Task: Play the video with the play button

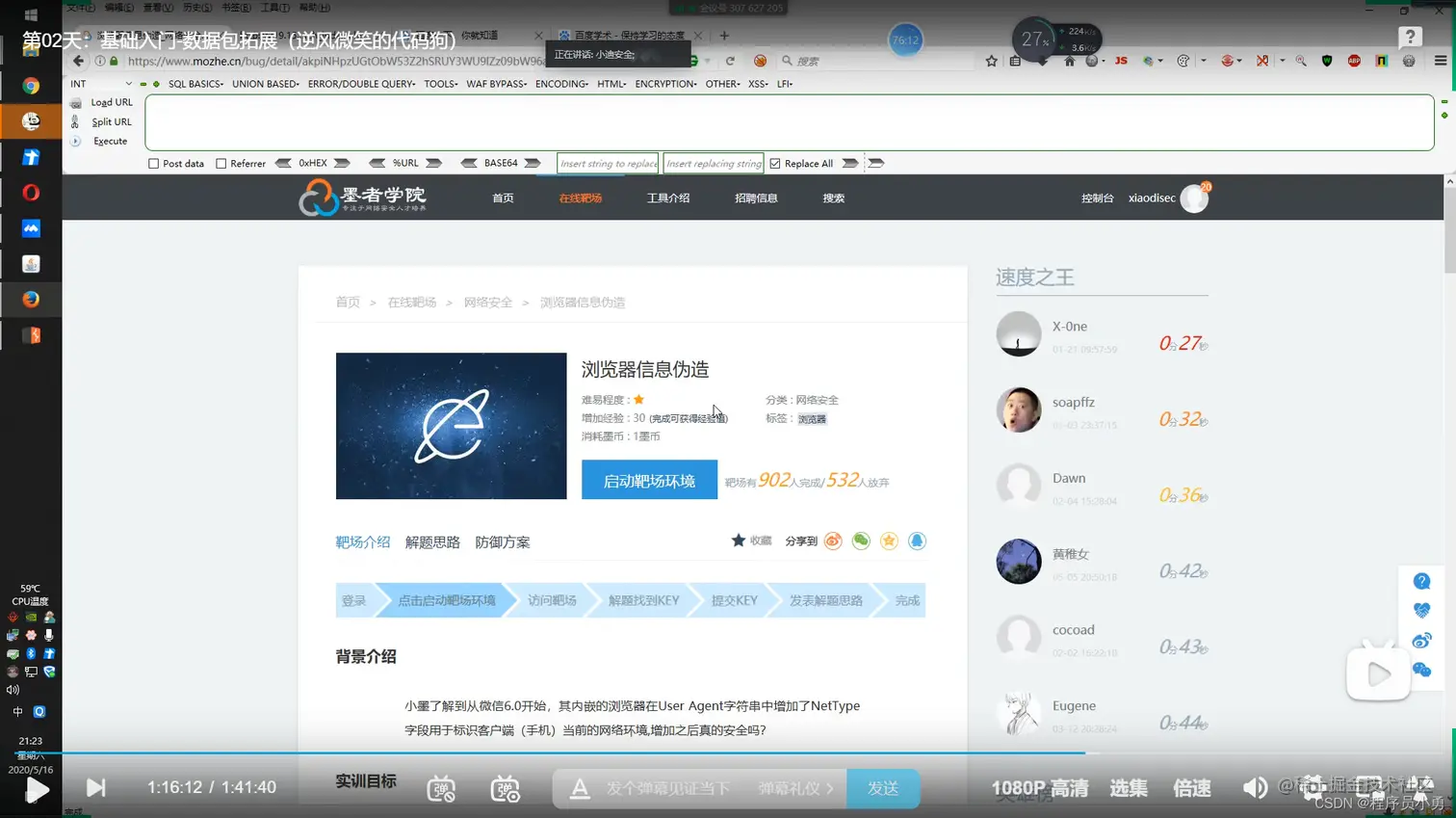Action: [x=37, y=790]
